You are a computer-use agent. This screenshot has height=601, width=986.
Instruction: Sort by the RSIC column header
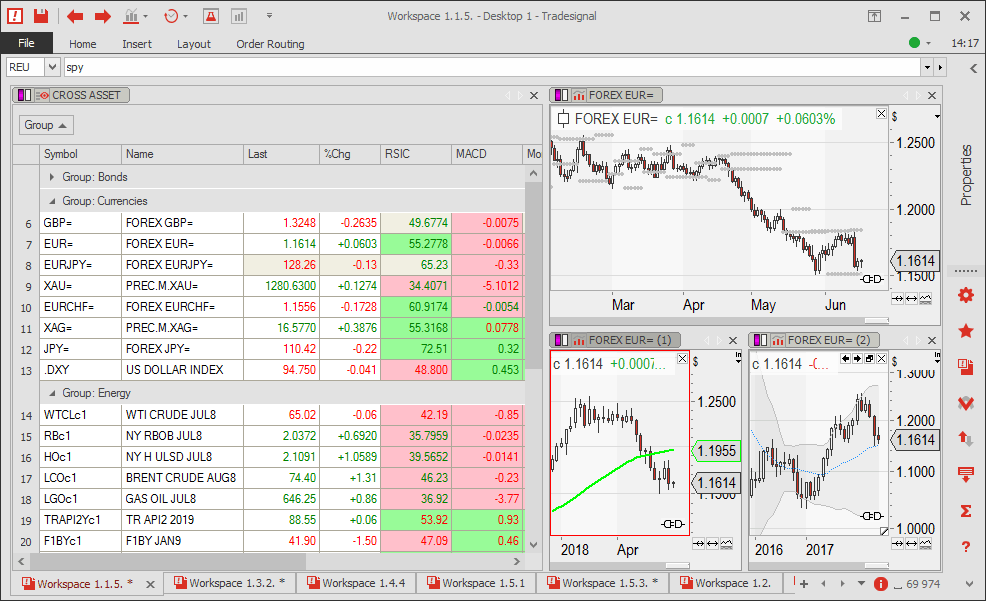click(x=416, y=154)
